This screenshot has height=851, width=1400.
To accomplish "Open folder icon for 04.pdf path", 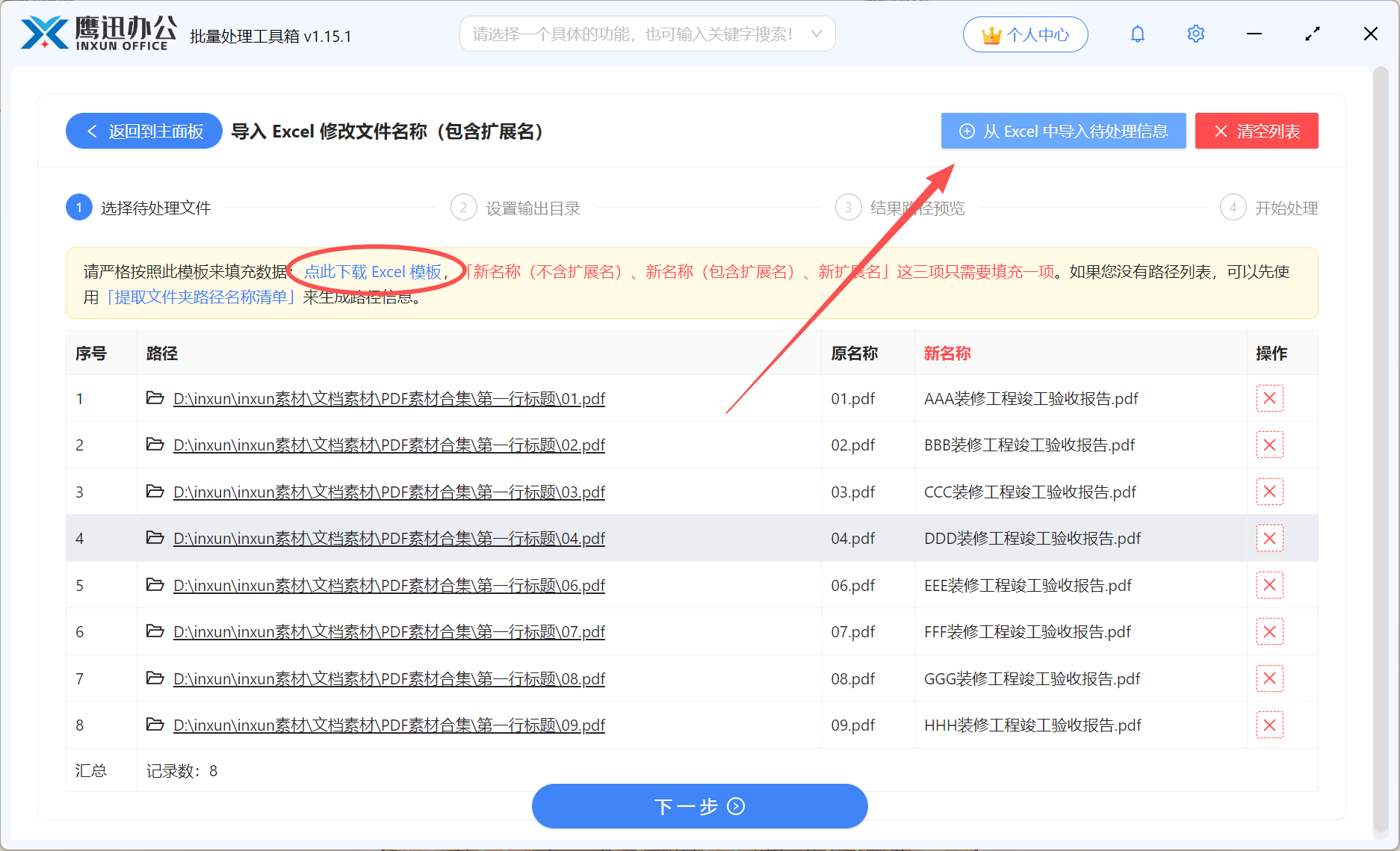I will click(x=155, y=538).
